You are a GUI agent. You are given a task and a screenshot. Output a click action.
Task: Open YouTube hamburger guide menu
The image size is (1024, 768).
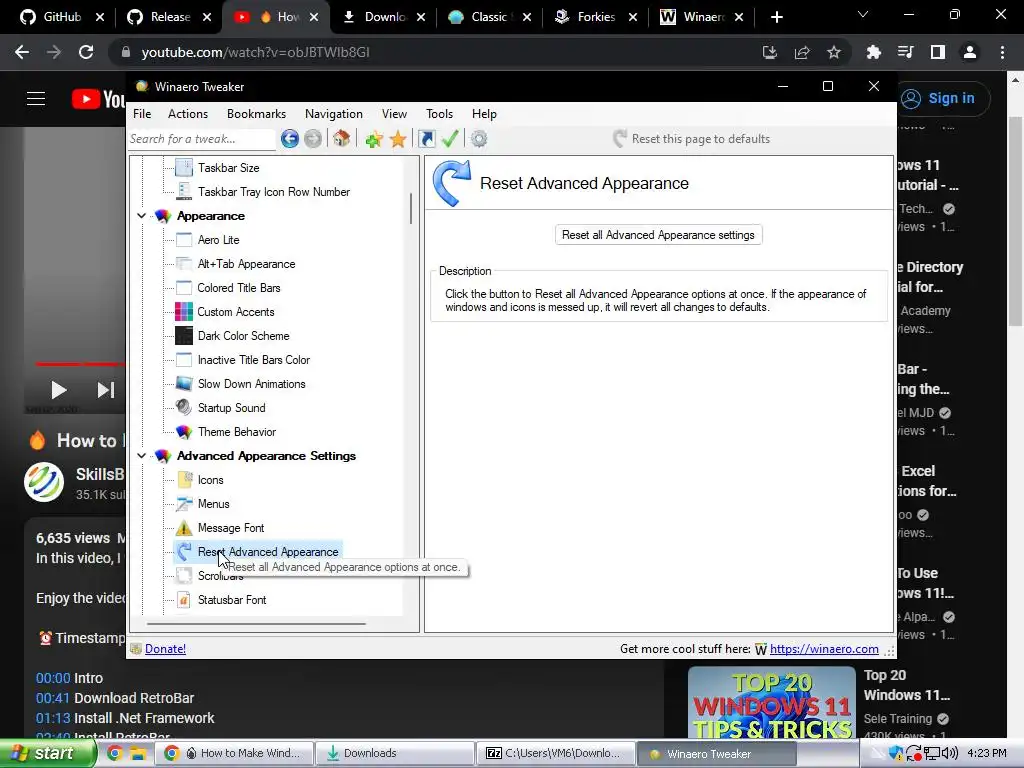point(36,99)
